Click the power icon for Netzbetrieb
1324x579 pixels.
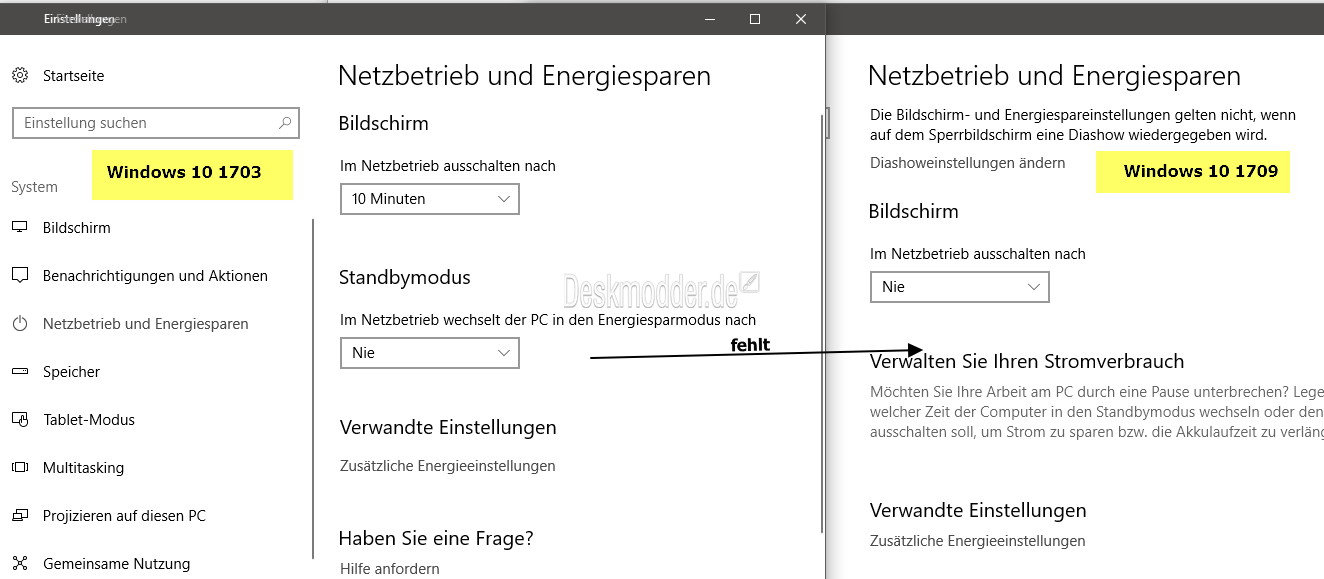click(19, 323)
